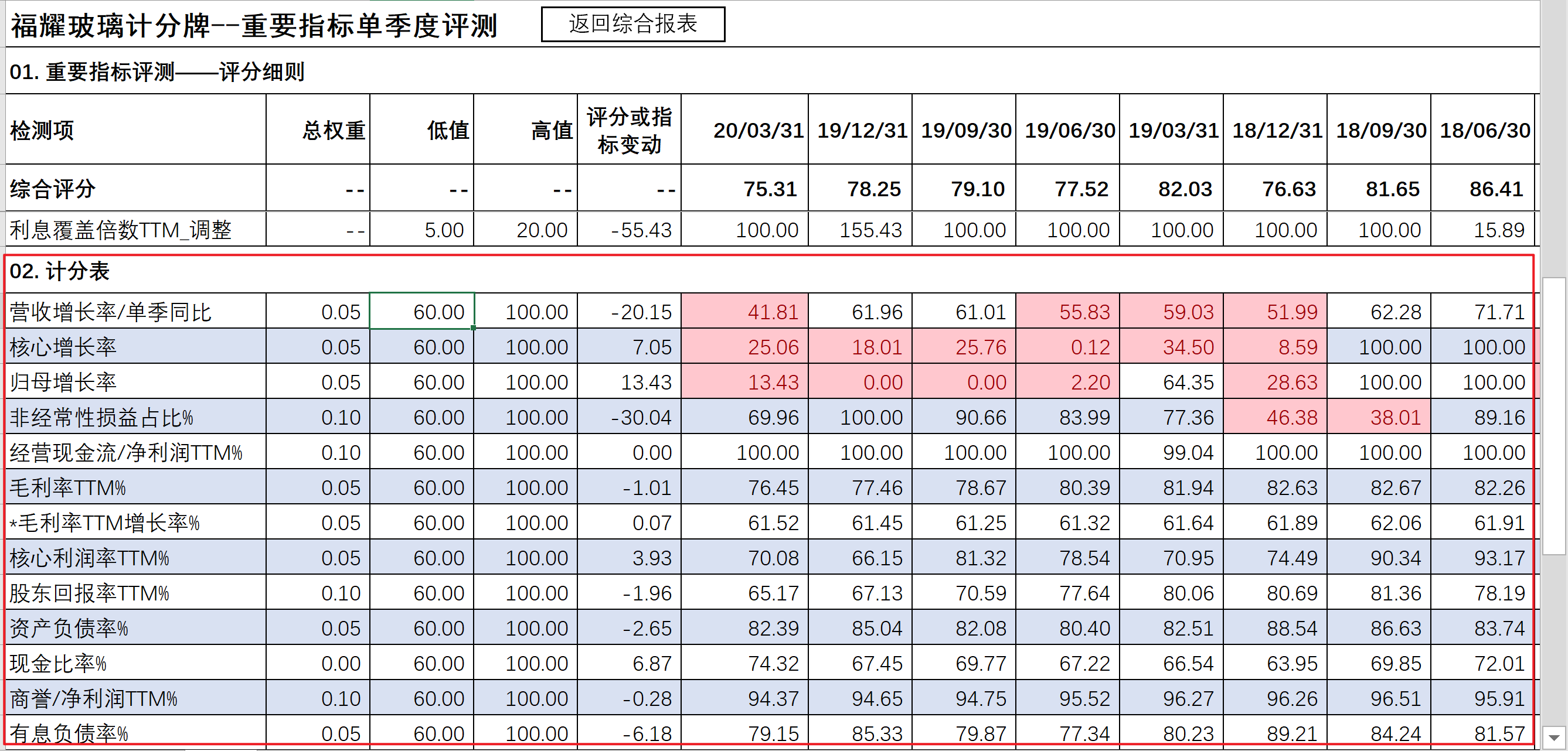1568x751 pixels.
Task: Click the 综合评分 value 75.31
Action: click(770, 189)
